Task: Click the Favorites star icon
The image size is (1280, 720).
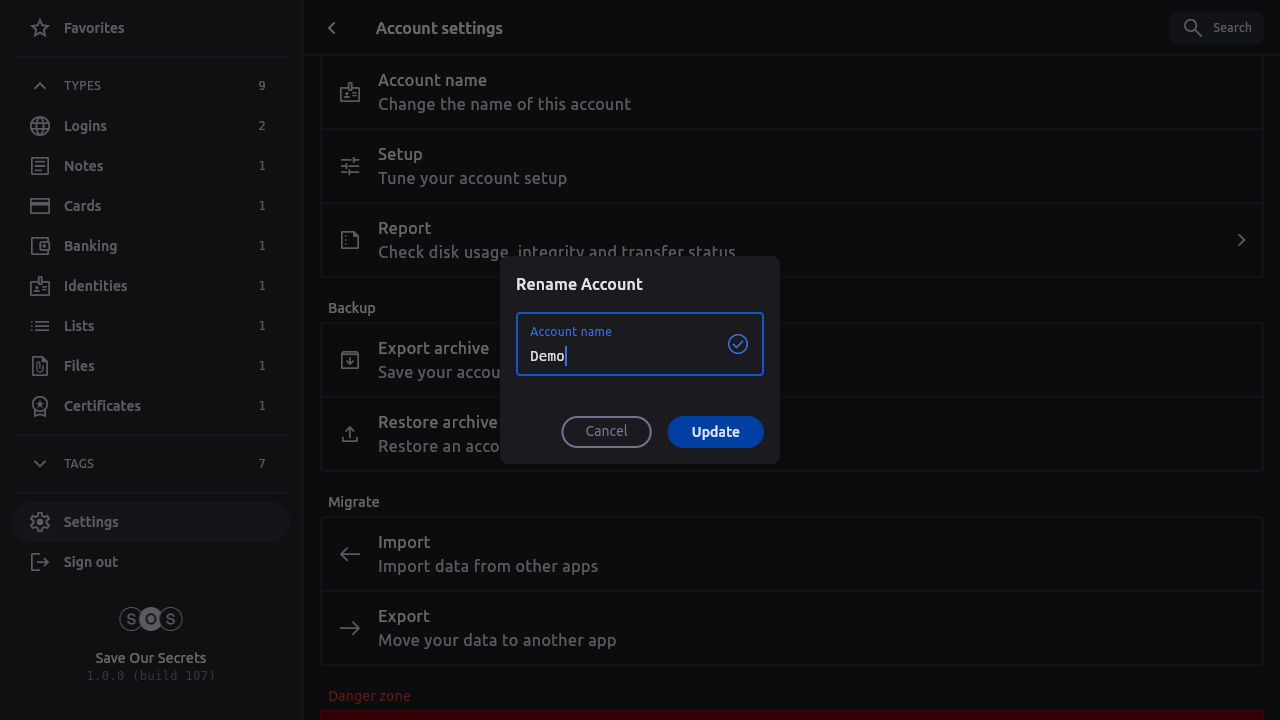Action: click(x=40, y=28)
